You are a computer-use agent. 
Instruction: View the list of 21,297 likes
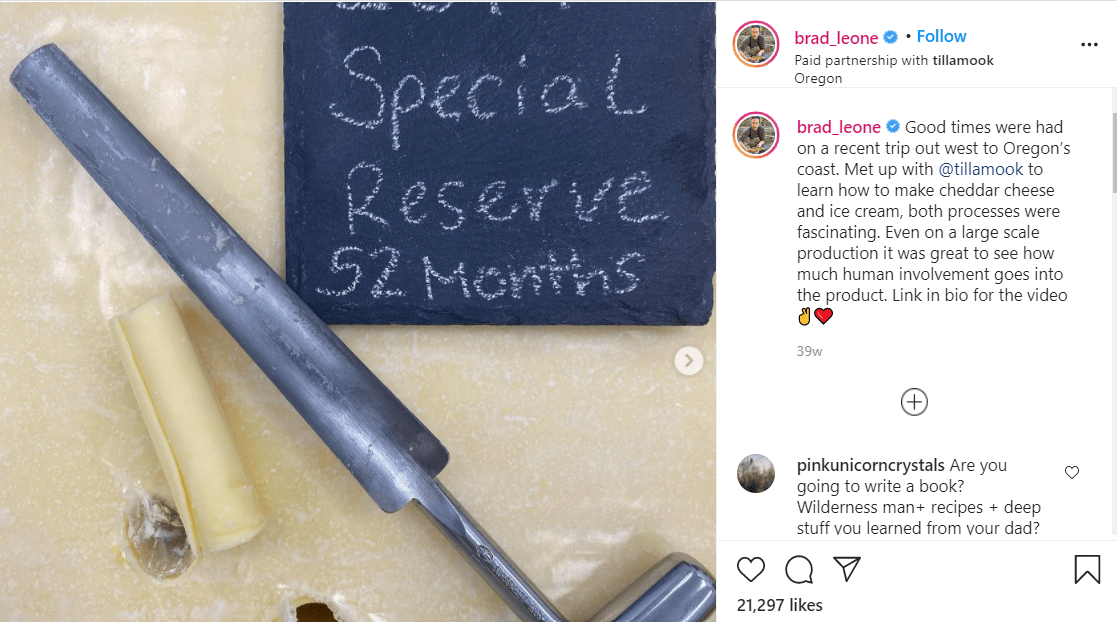click(x=779, y=605)
